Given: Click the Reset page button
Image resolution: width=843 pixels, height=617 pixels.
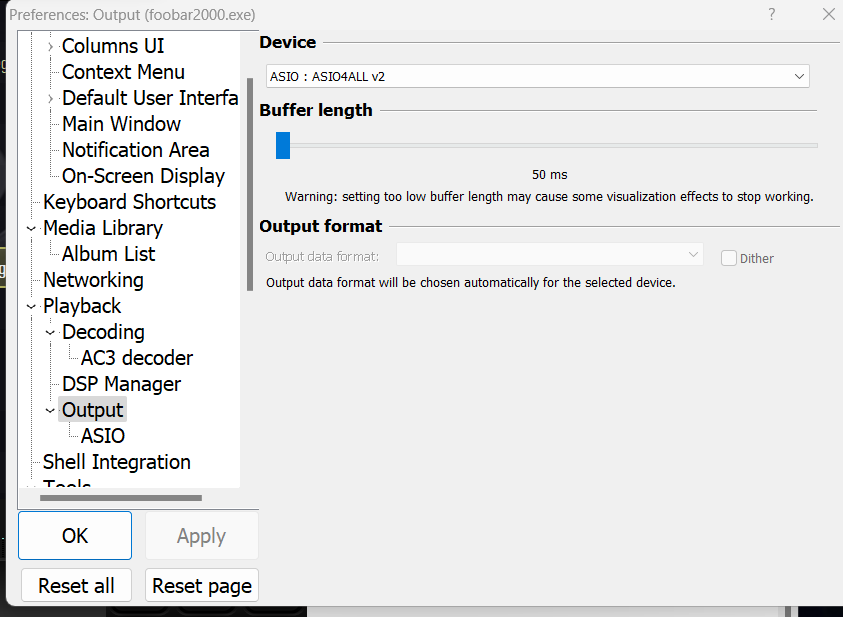Looking at the screenshot, I should 202,586.
